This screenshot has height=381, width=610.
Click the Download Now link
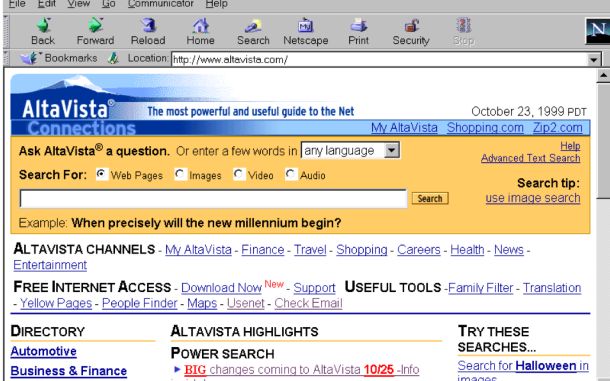click(x=221, y=288)
